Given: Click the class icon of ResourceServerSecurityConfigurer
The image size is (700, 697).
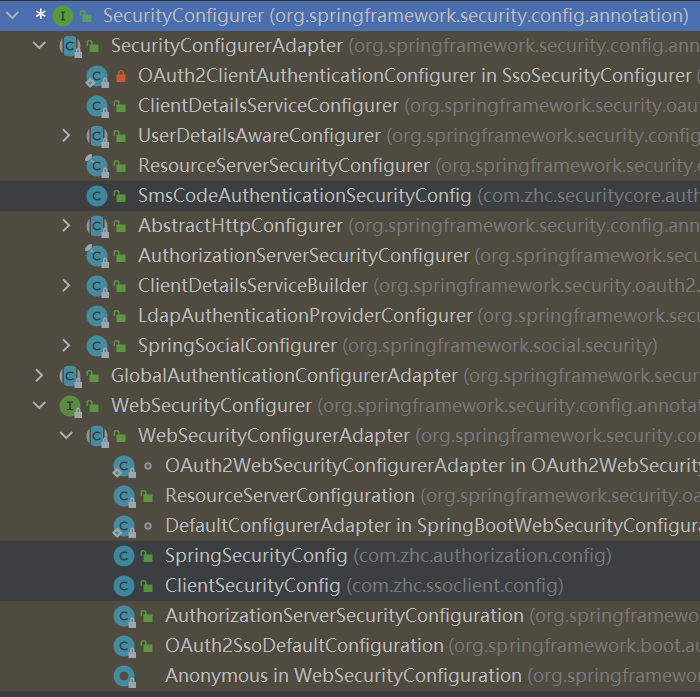Looking at the screenshot, I should [x=97, y=166].
